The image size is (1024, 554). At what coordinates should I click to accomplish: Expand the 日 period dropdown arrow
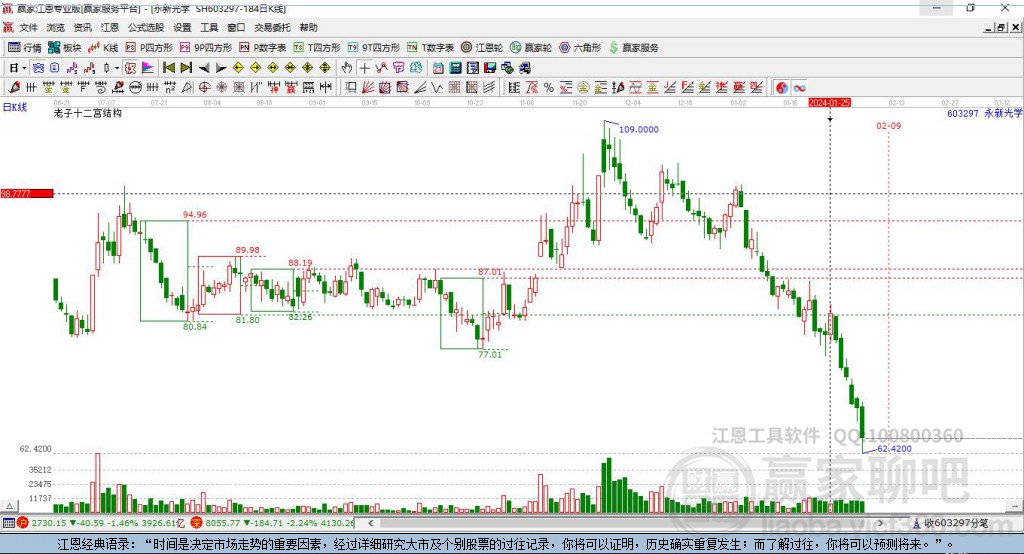click(24, 68)
